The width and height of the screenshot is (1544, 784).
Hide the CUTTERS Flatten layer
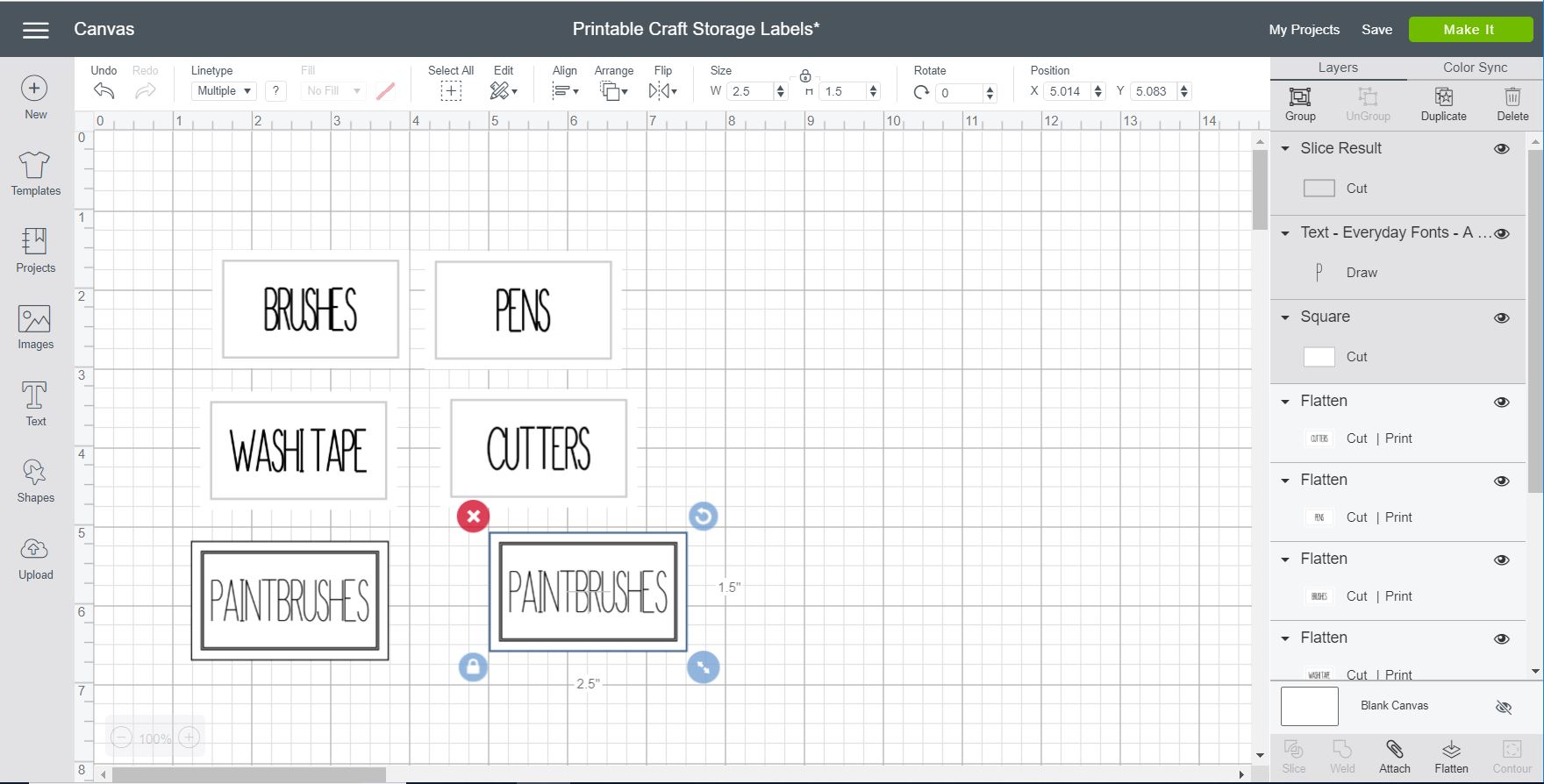tap(1502, 402)
